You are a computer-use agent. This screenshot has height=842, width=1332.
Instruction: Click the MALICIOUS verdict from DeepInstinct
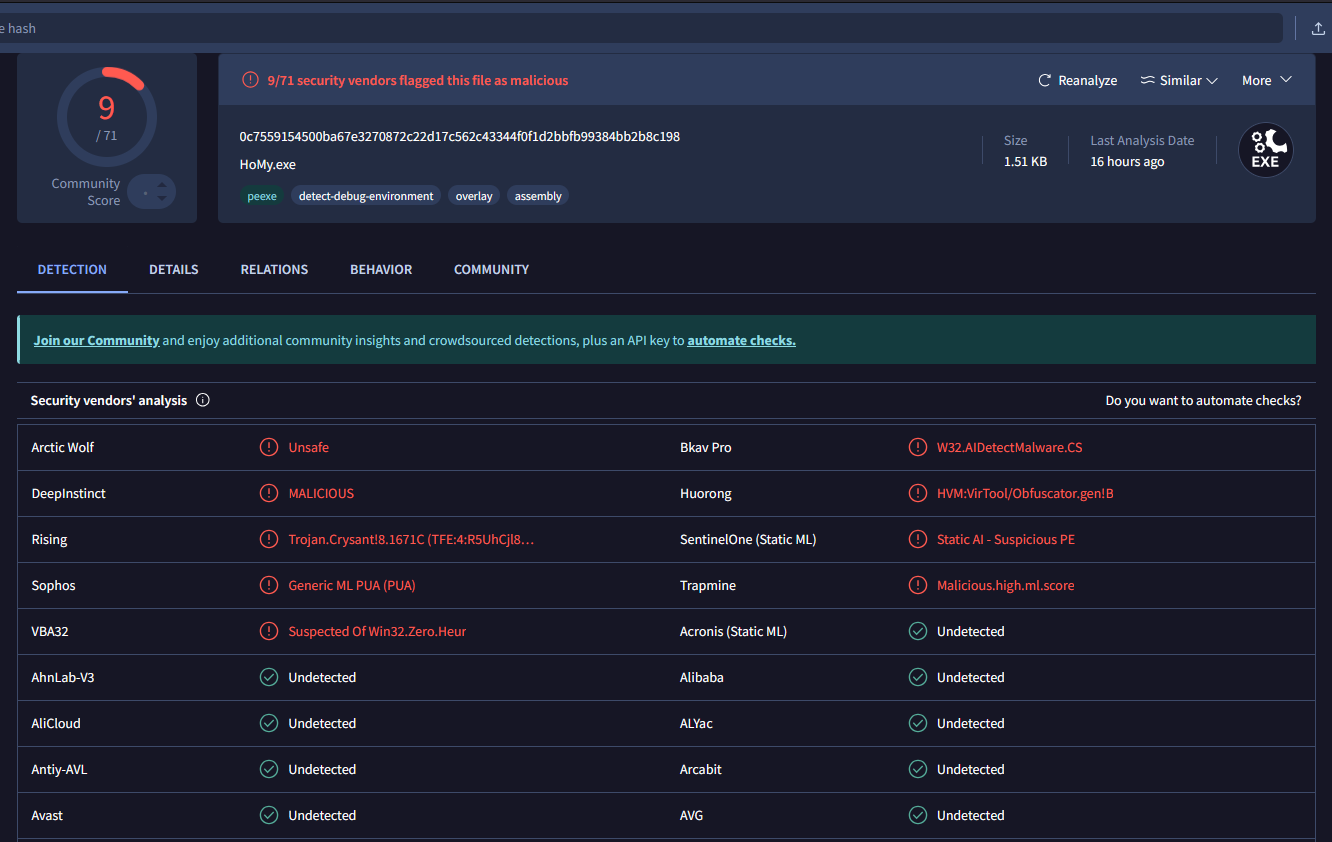(321, 493)
